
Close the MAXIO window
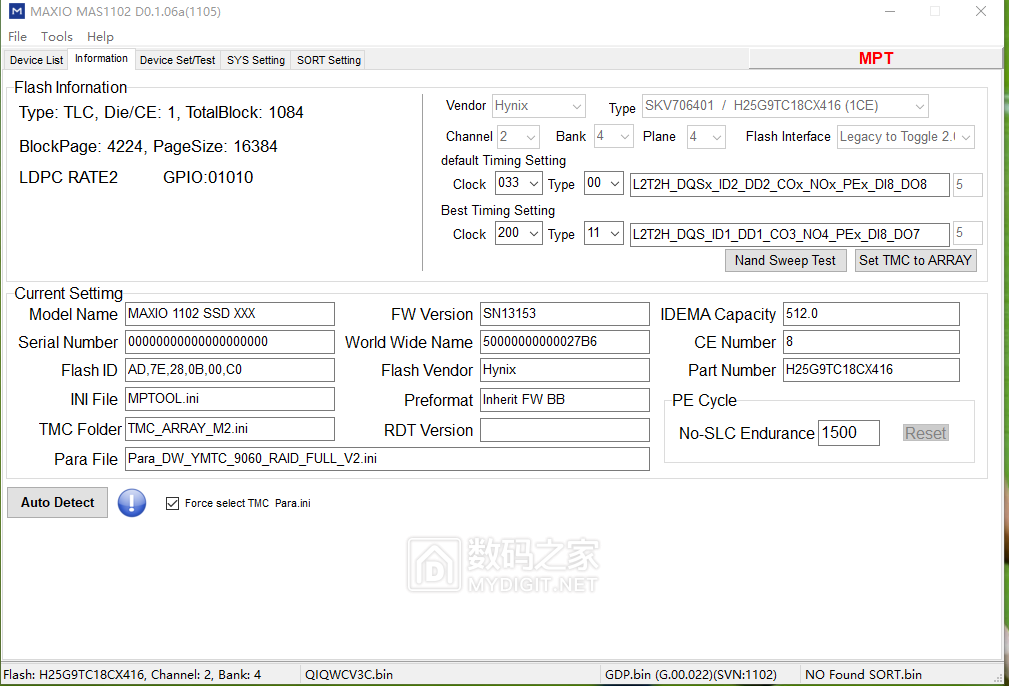(981, 12)
